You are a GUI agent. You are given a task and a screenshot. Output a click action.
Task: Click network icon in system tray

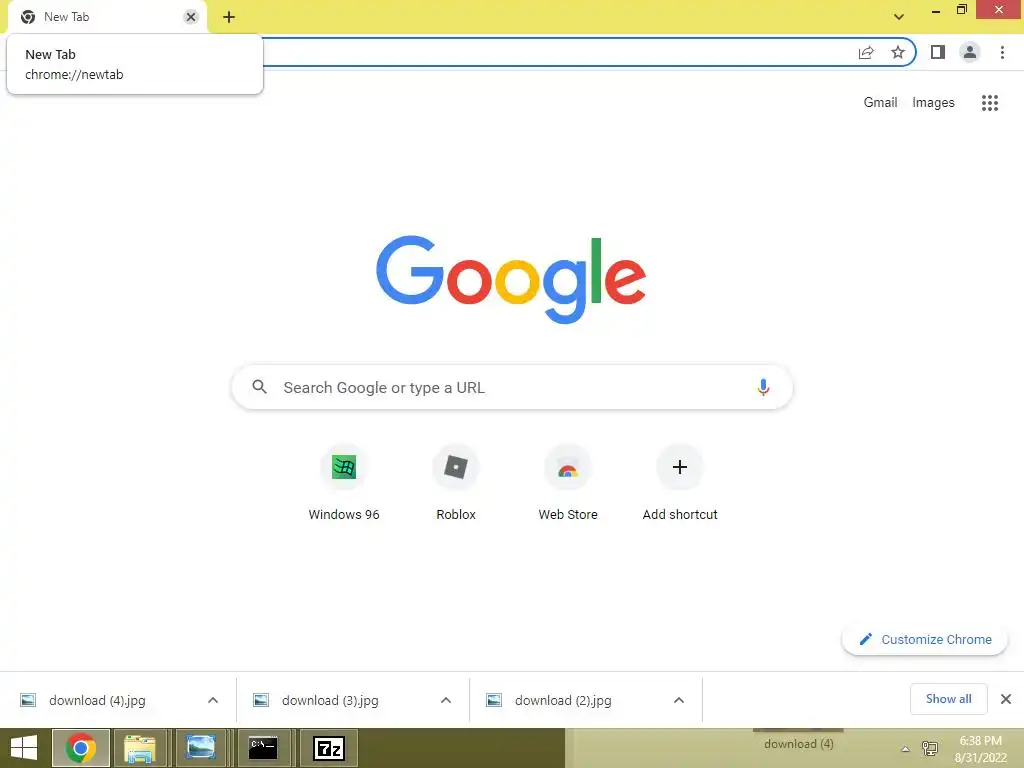[930, 748]
